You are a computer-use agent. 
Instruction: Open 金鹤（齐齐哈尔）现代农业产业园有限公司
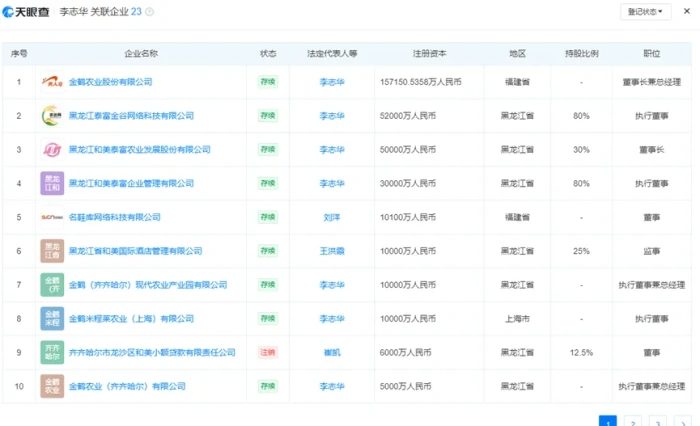pyautogui.click(x=148, y=285)
